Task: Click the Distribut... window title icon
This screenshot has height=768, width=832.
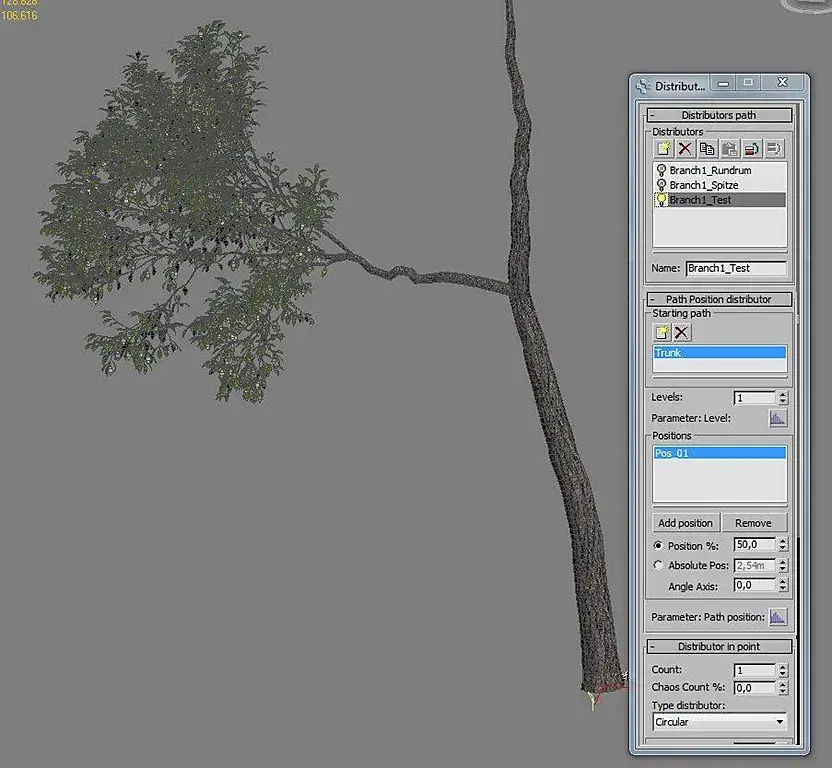Action: point(643,86)
